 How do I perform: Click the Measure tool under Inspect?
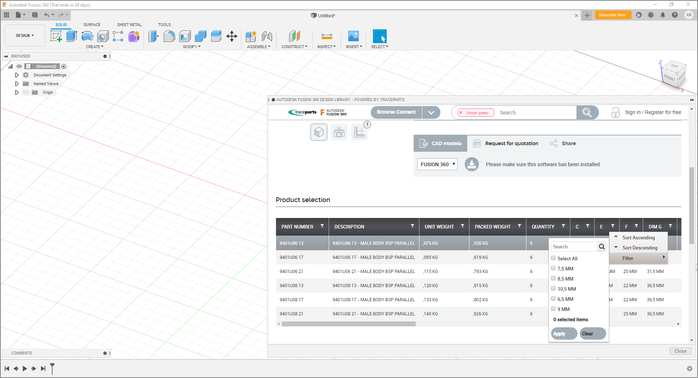[x=327, y=36]
